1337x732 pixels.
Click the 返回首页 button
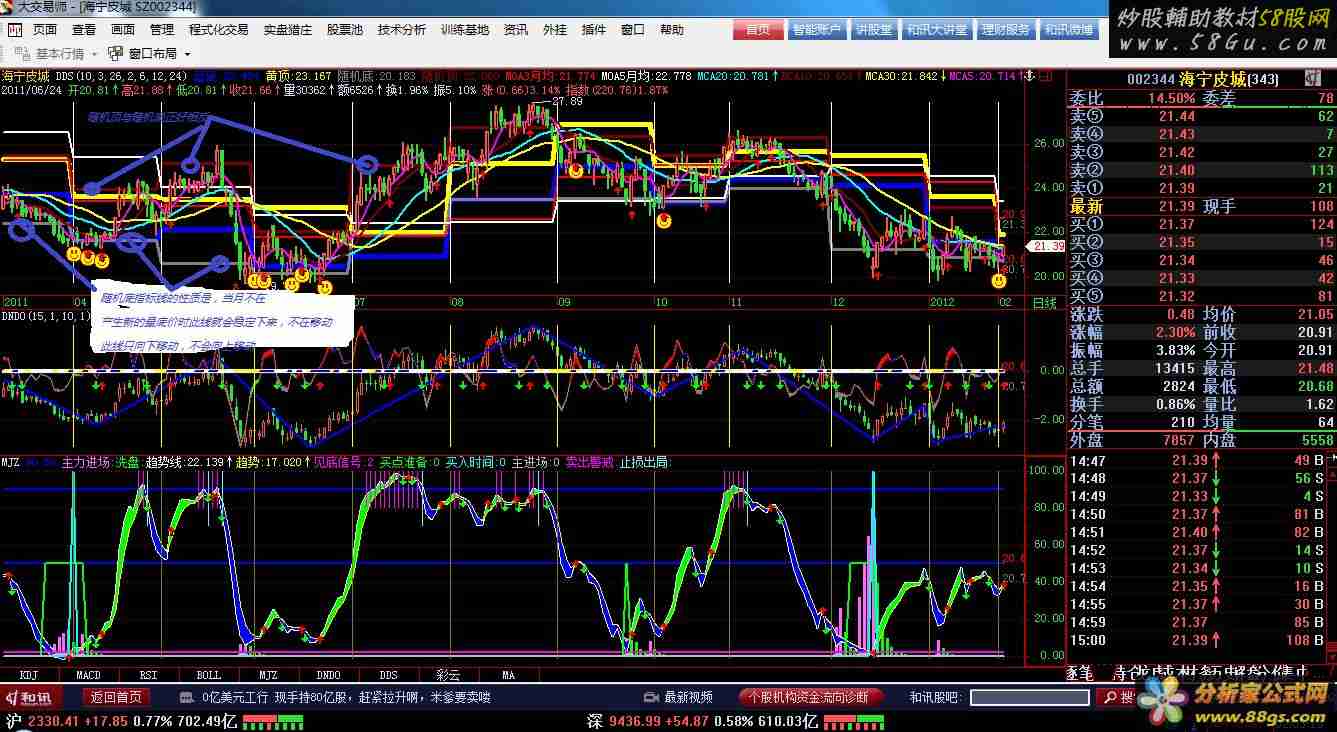pos(116,697)
